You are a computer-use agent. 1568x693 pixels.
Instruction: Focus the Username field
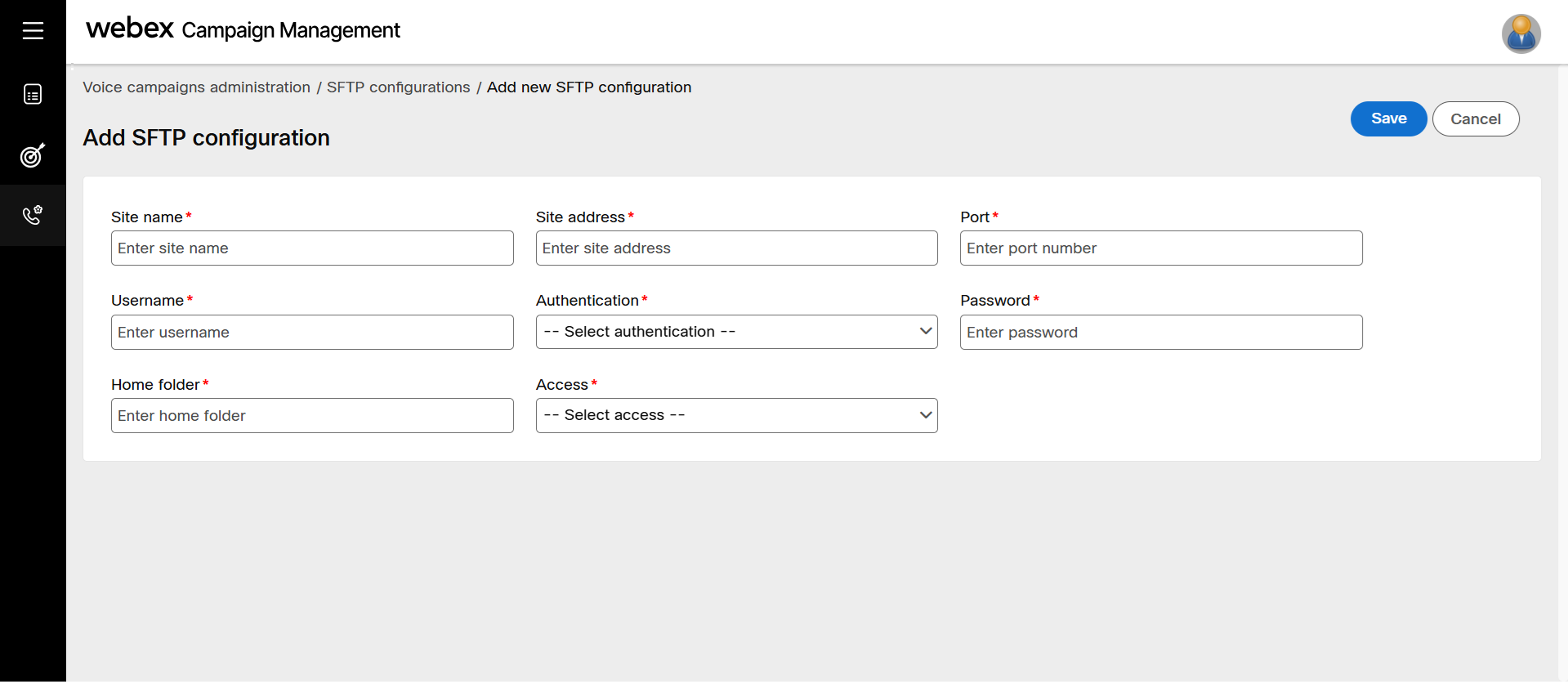click(312, 333)
